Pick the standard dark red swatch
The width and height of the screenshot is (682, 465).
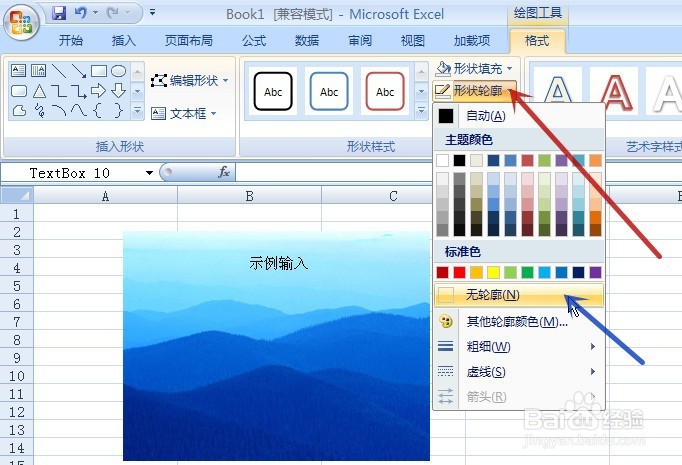pyautogui.click(x=442, y=272)
